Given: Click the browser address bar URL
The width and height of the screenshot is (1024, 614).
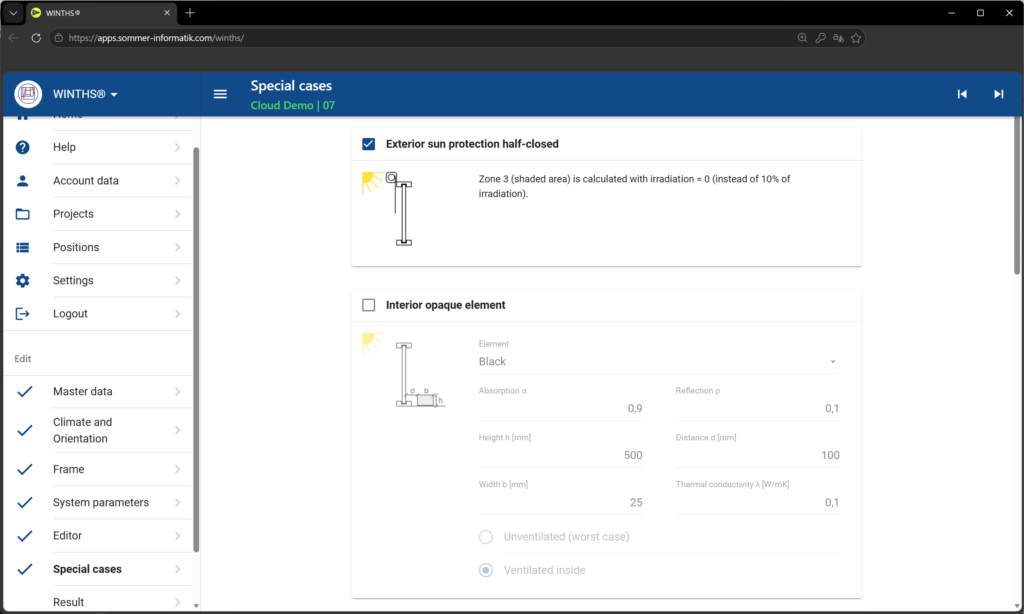Looking at the screenshot, I should 156,38.
